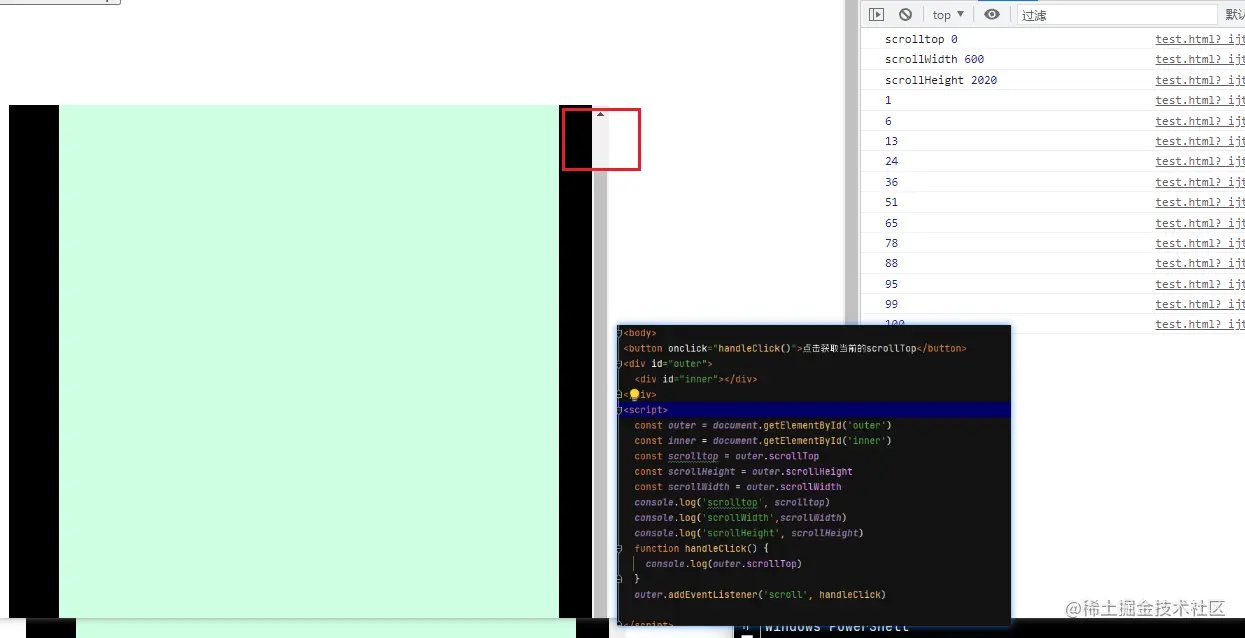This screenshot has width=1245, height=638.
Task: Click the console.log('scrollHeight', scrollHeight) line
Action: click(749, 533)
